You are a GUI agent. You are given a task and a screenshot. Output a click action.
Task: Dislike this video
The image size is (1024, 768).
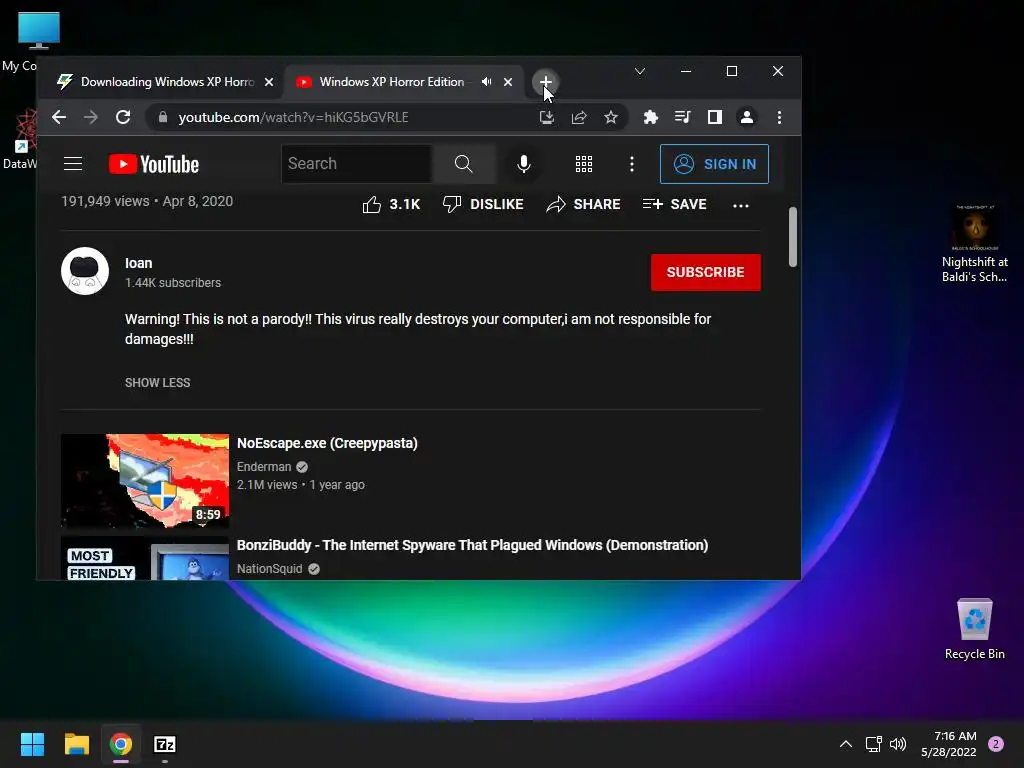[483, 204]
